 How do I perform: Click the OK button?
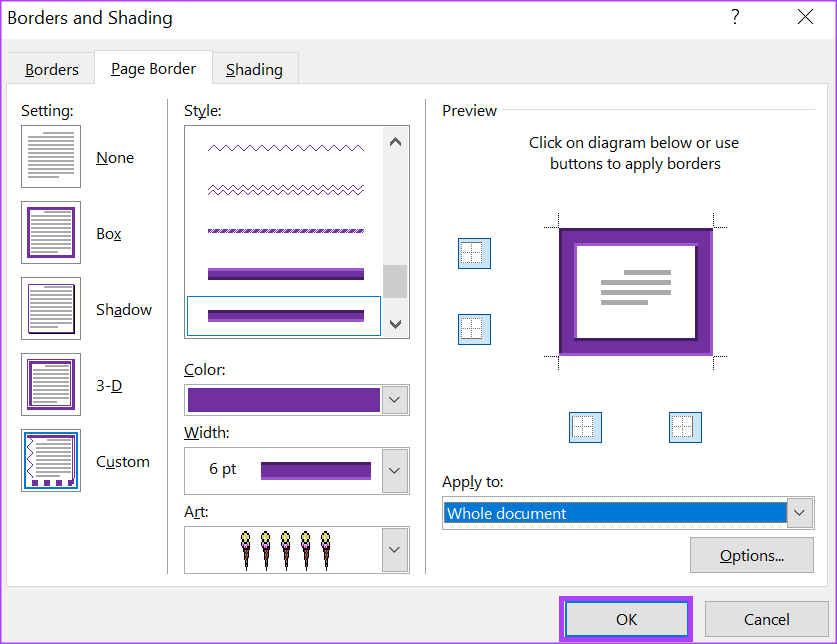[x=626, y=619]
